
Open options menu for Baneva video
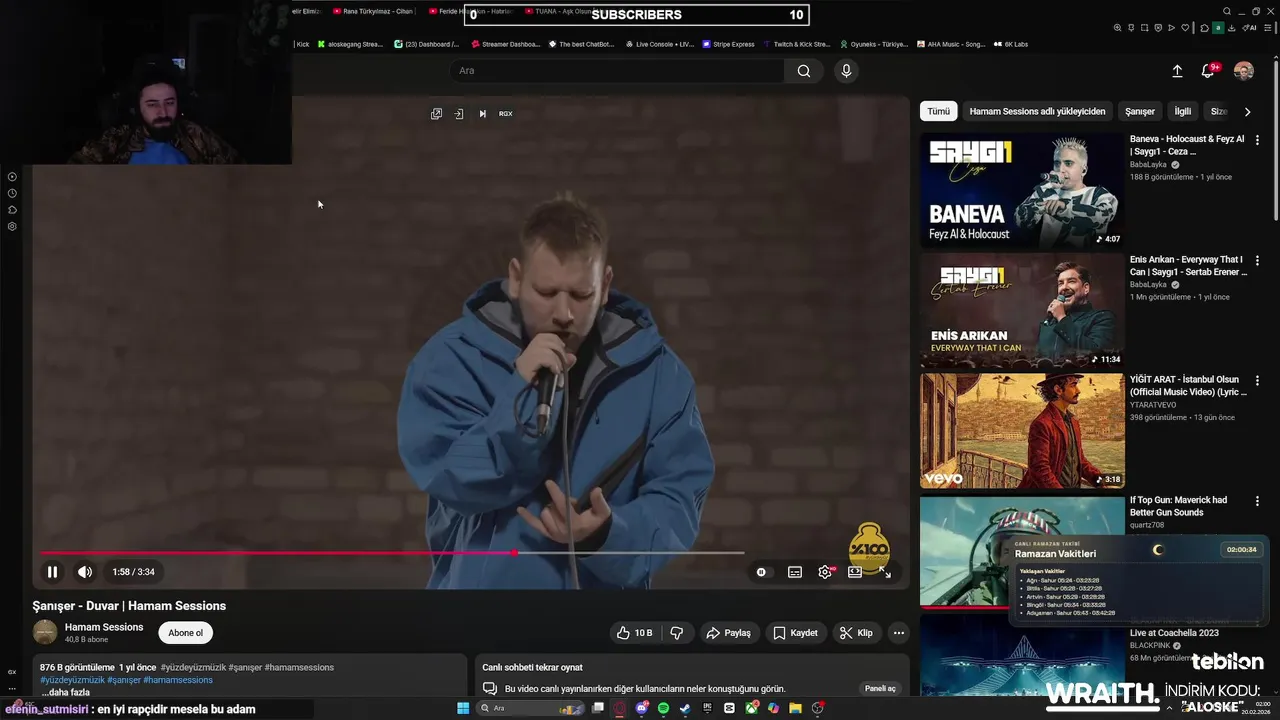(x=1257, y=141)
